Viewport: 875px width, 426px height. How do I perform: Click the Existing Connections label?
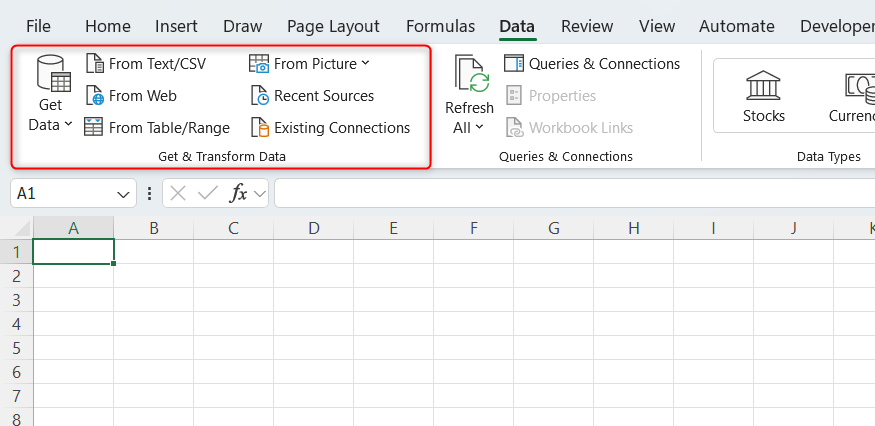pos(342,128)
